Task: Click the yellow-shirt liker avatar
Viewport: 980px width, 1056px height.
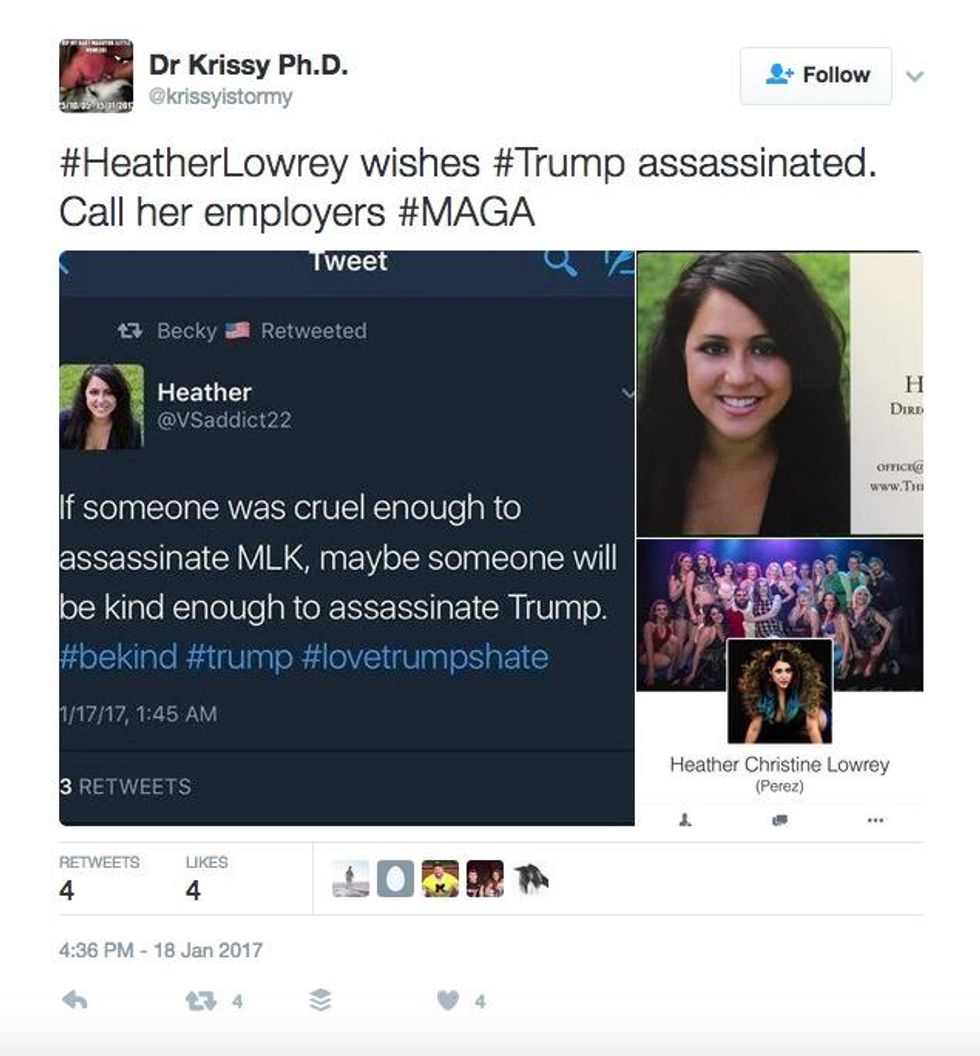Action: pos(440,878)
